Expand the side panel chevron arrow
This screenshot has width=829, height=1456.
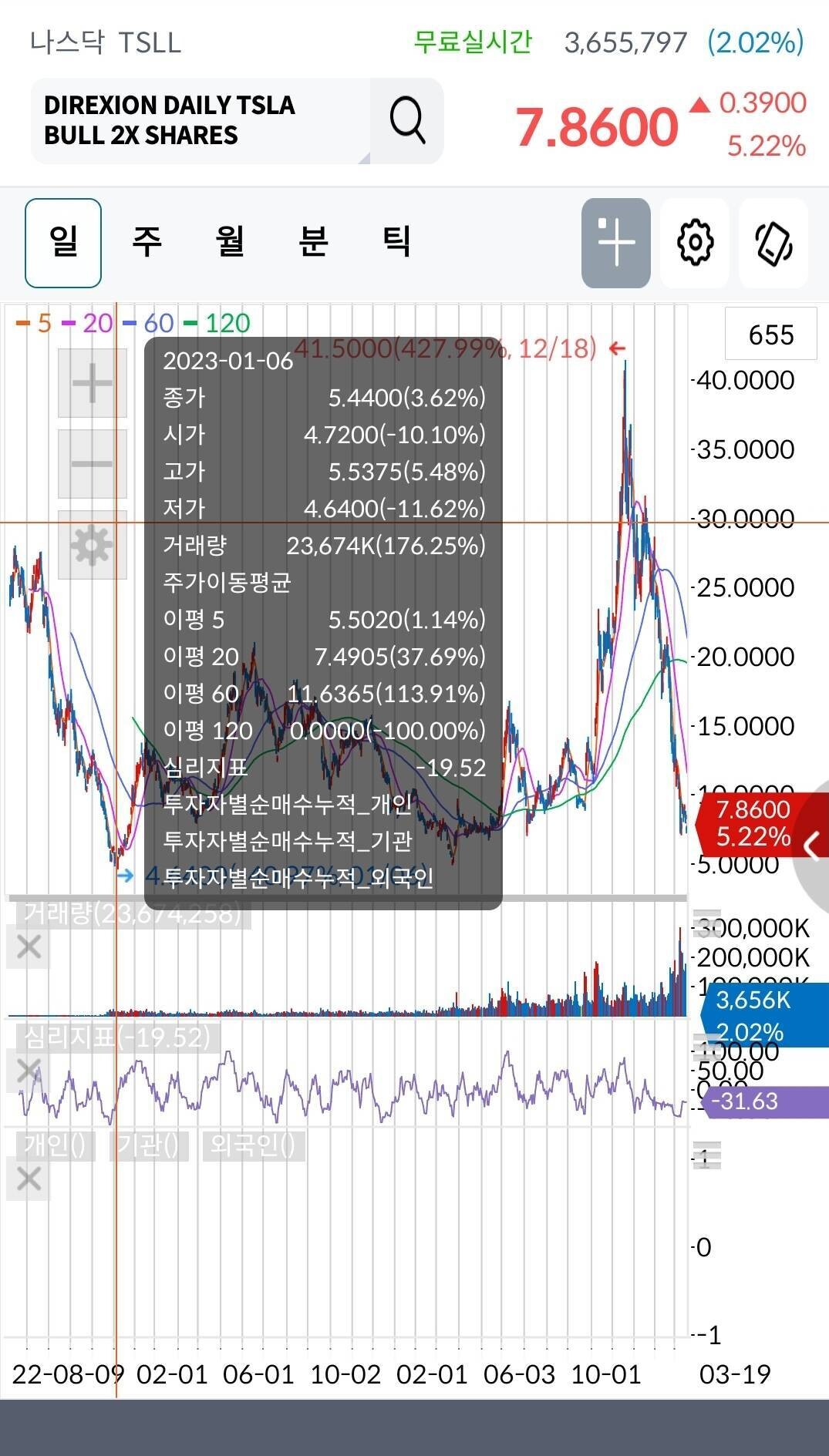click(x=810, y=846)
